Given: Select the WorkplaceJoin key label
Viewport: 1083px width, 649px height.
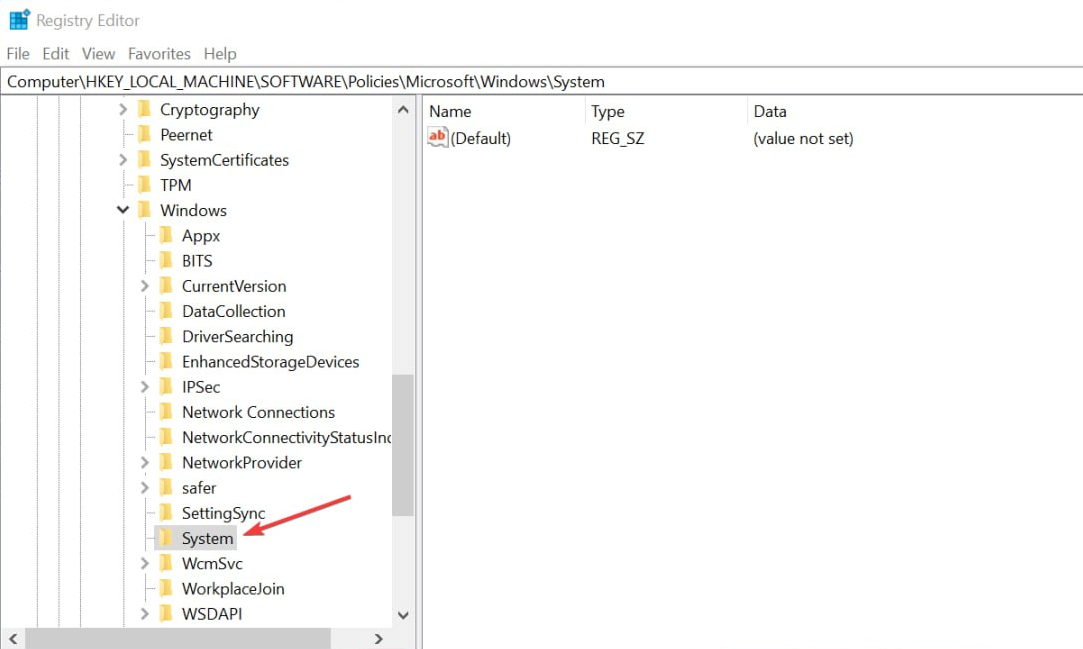Looking at the screenshot, I should pyautogui.click(x=233, y=589).
